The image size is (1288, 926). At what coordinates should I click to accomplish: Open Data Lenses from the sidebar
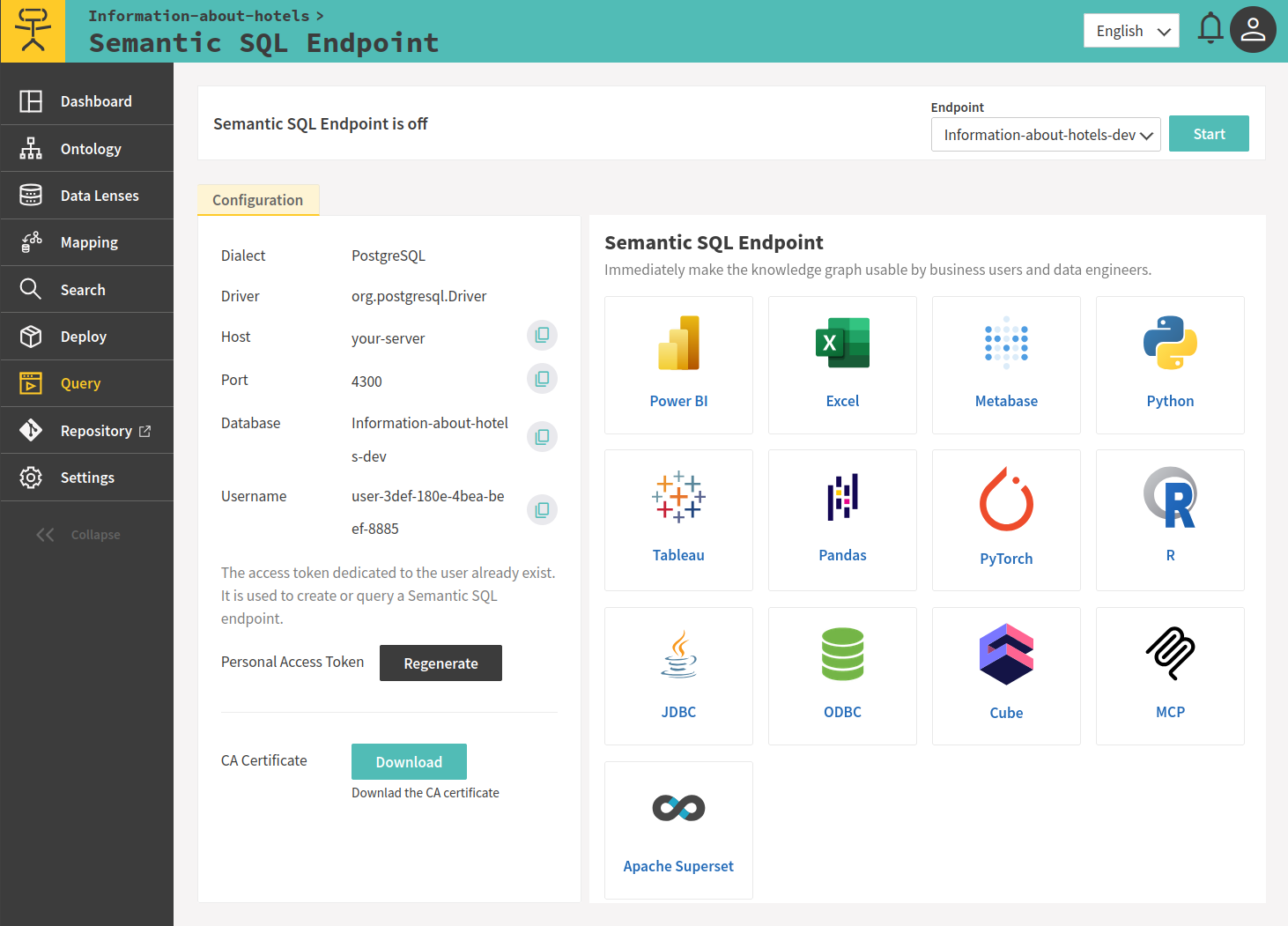point(99,196)
